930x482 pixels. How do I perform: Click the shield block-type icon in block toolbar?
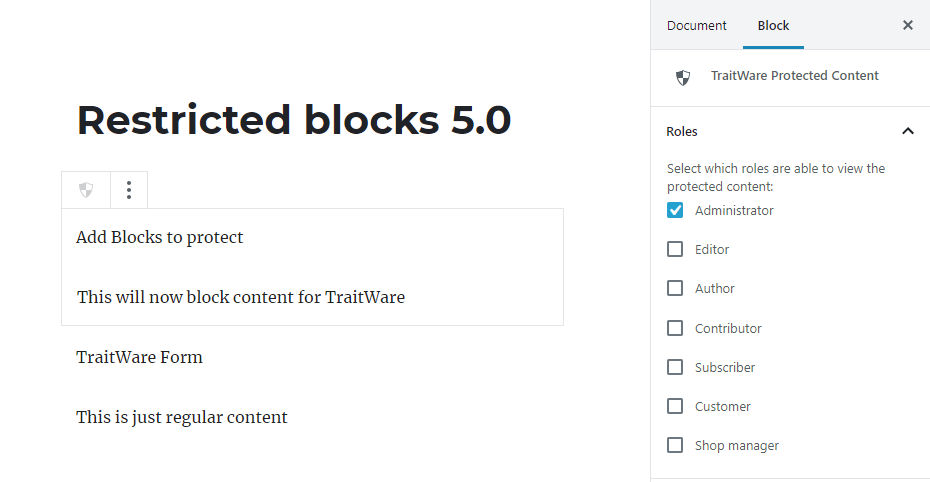coord(86,190)
